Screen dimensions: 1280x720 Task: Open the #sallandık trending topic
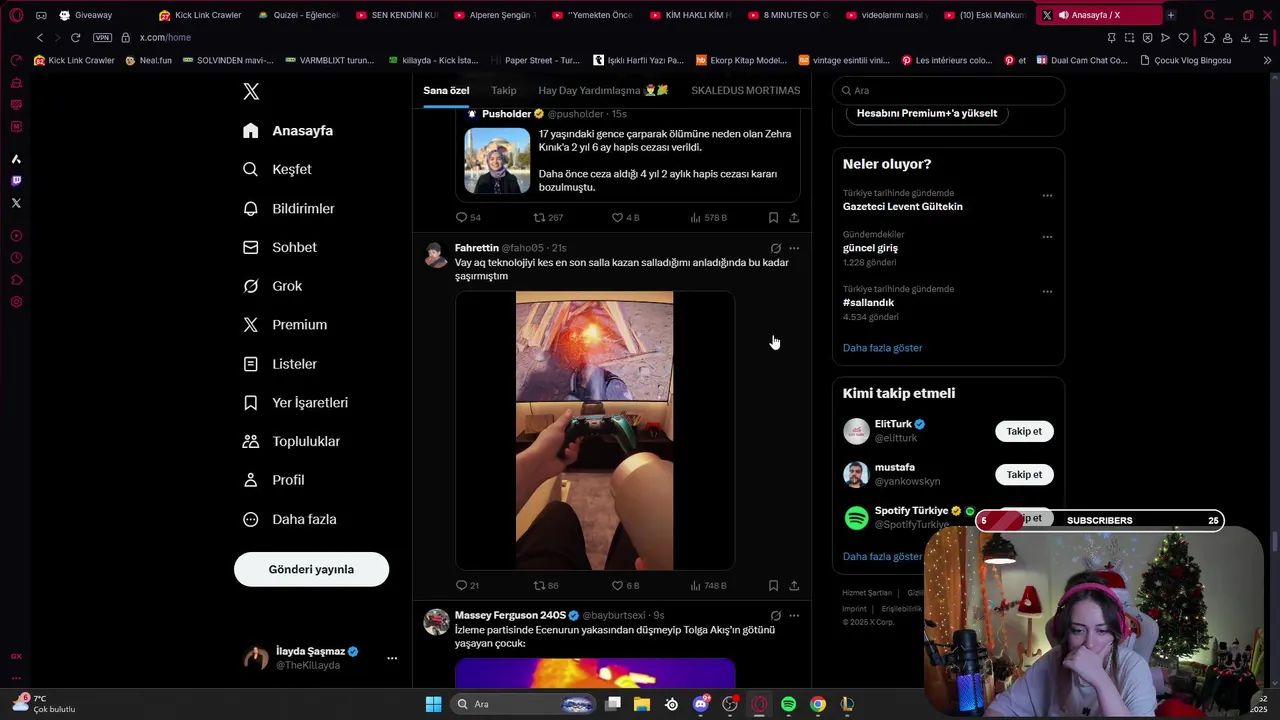click(x=868, y=302)
